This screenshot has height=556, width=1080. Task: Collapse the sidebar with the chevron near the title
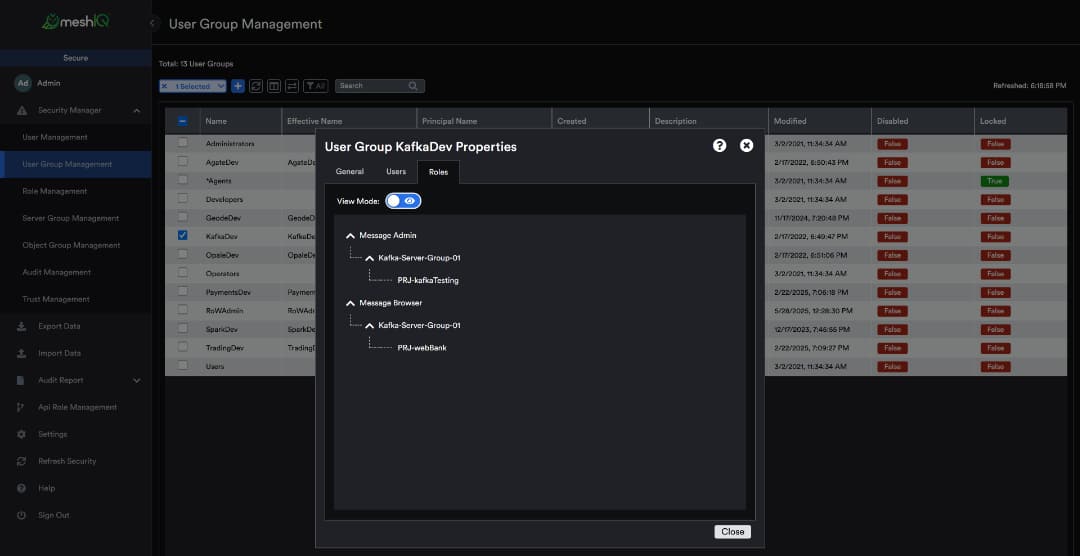[154, 23]
